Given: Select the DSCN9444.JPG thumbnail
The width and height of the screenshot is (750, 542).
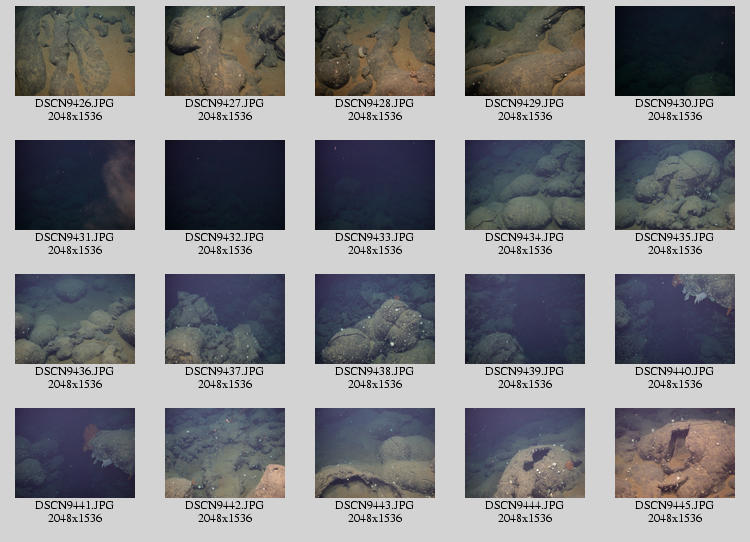Looking at the screenshot, I should point(525,453).
